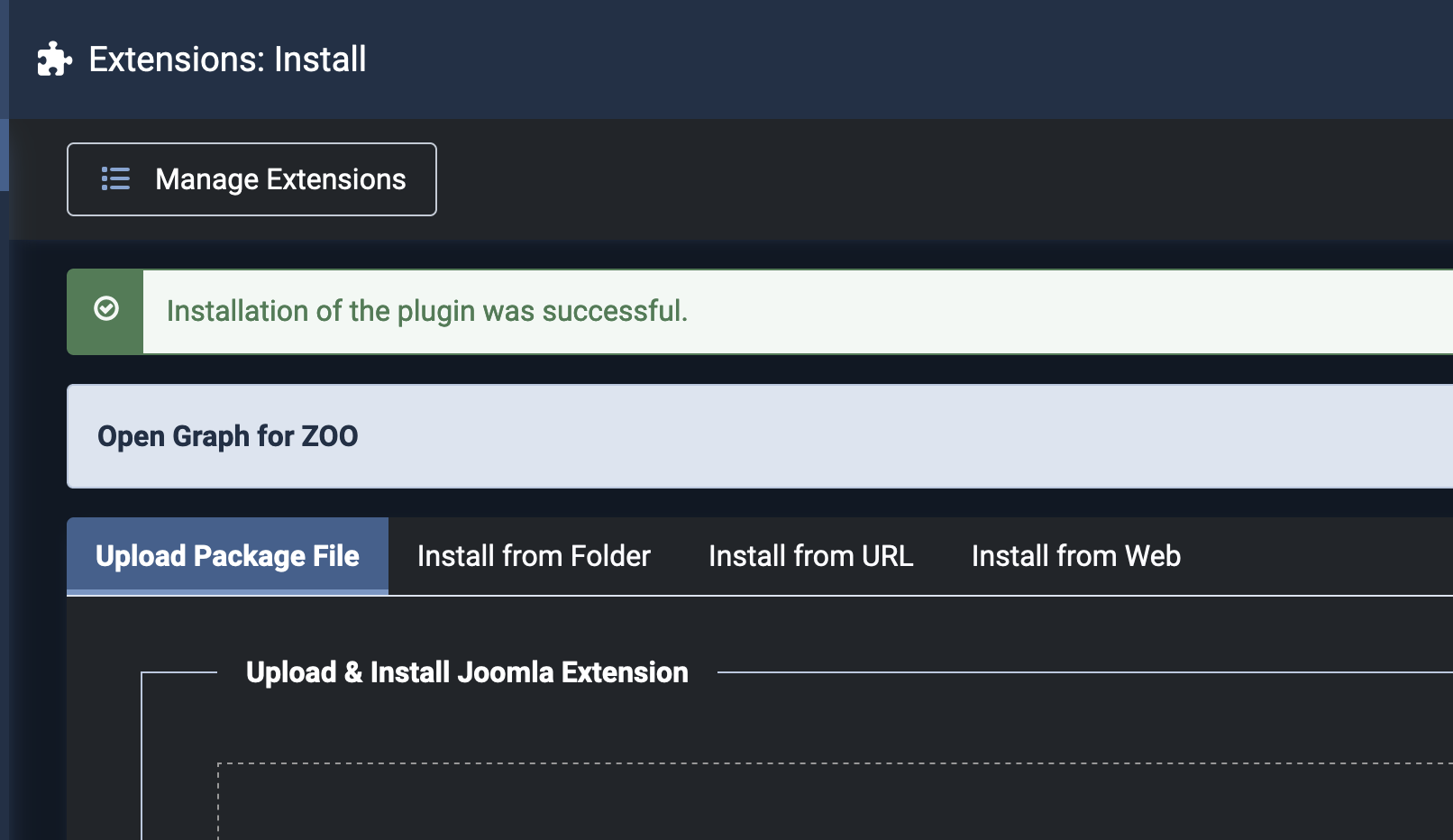Click the narrow collapsed sidebar strip at left
The height and width of the screenshot is (840, 1453).
coord(5,541)
